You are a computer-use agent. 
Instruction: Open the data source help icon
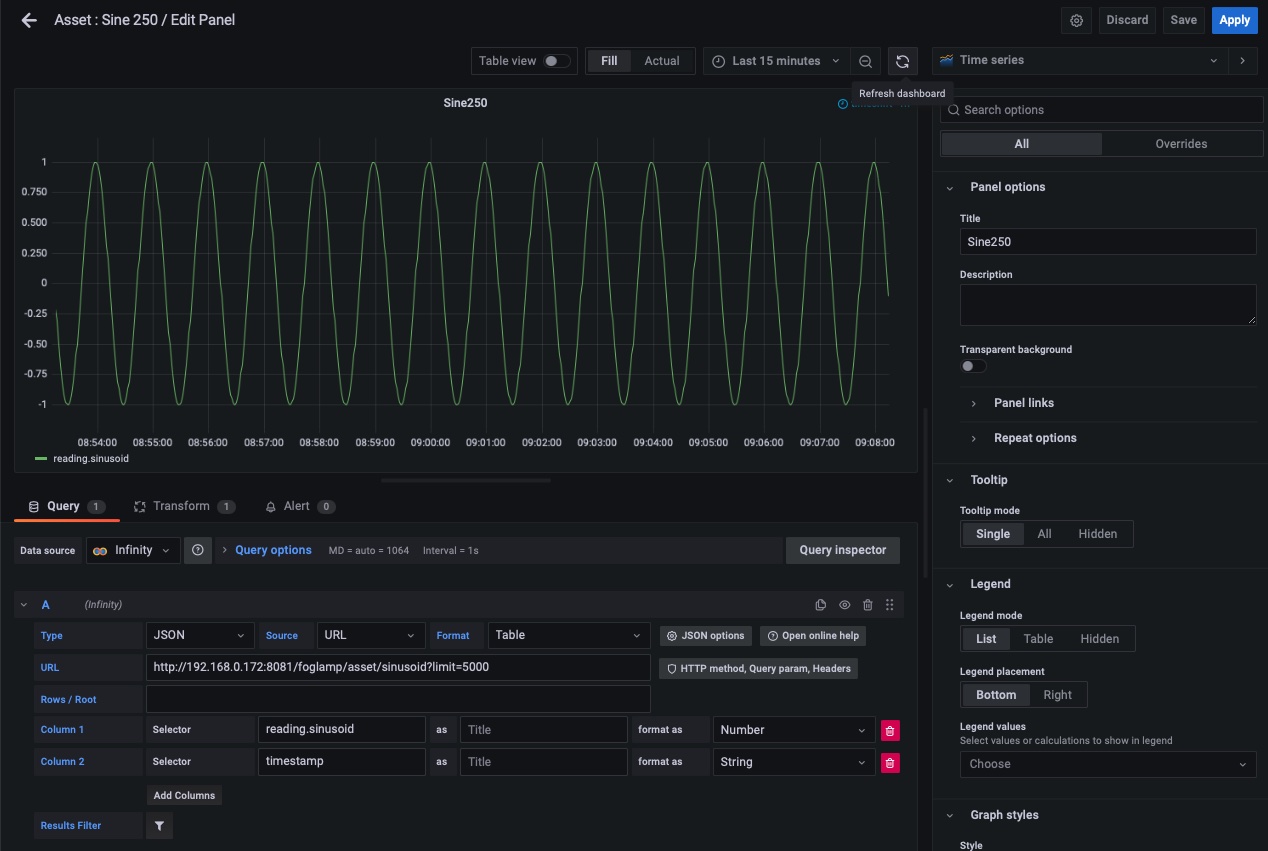point(198,550)
